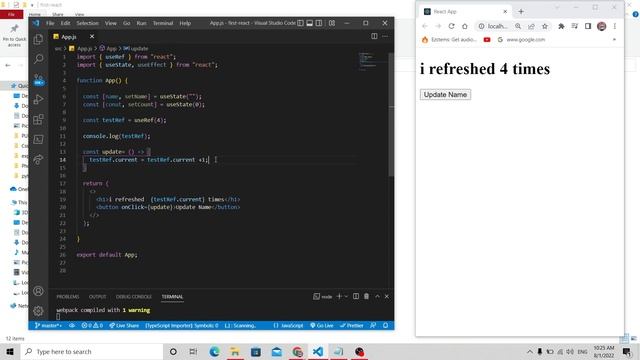Toggle the primary sidebar layout icon in title bar
The image size is (640, 360).
tap(300, 23)
